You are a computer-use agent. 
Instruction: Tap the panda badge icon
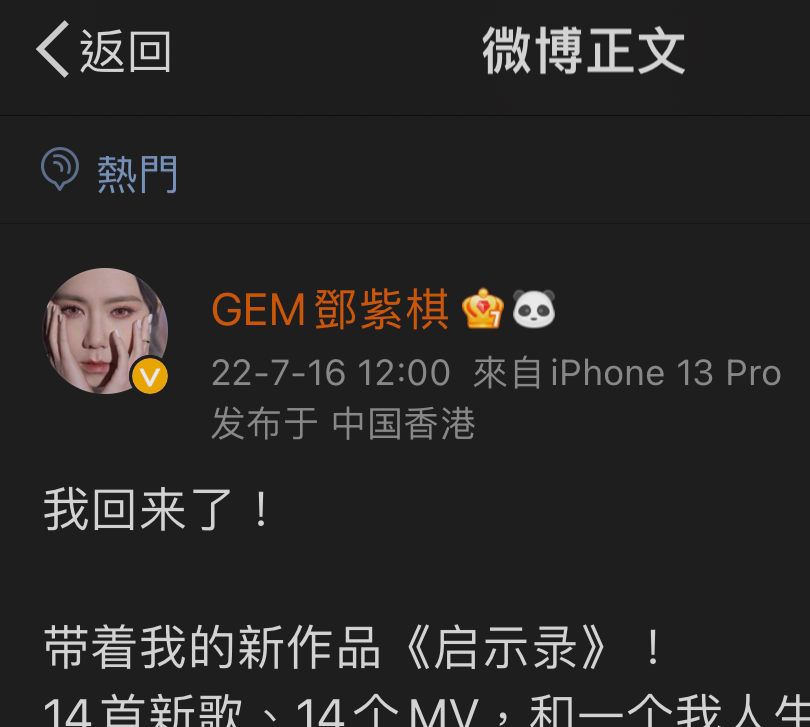[x=534, y=309]
